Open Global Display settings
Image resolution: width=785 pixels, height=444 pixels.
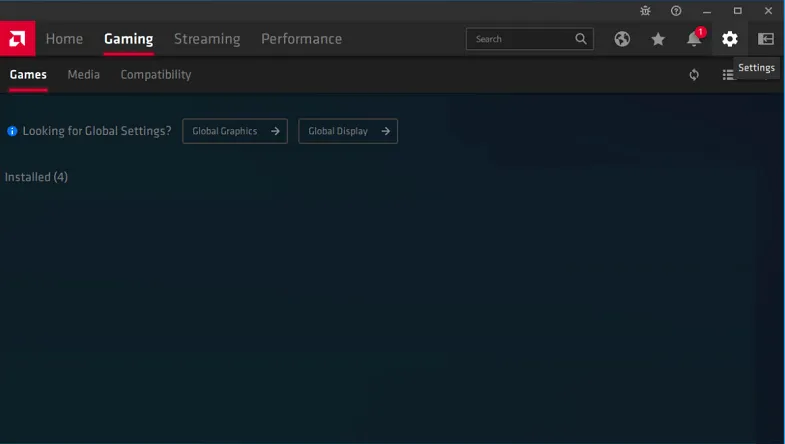348,131
